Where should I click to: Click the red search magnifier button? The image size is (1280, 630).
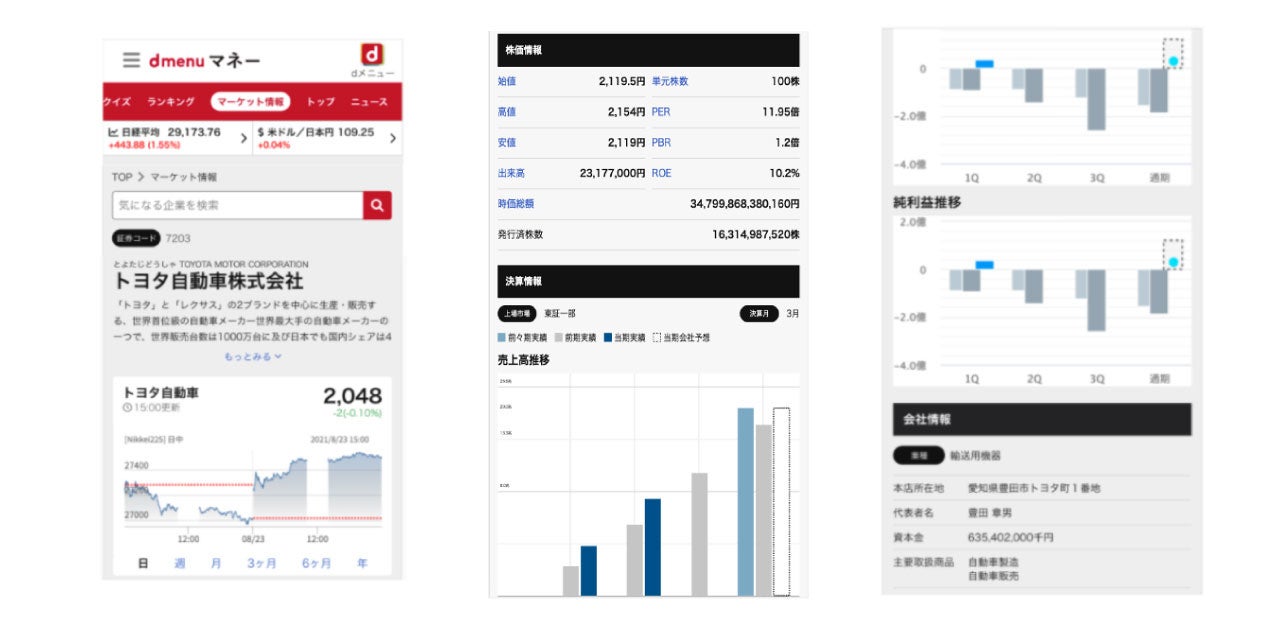(377, 205)
